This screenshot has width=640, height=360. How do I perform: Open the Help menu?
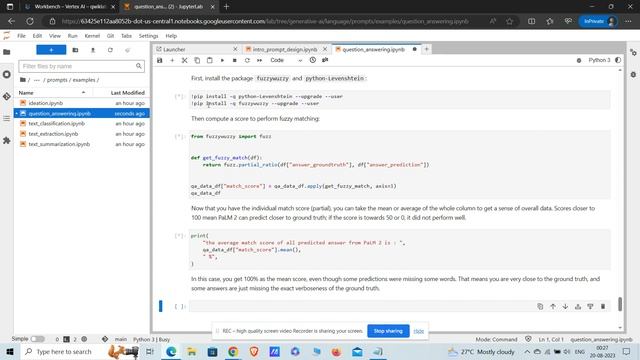(x=171, y=36)
